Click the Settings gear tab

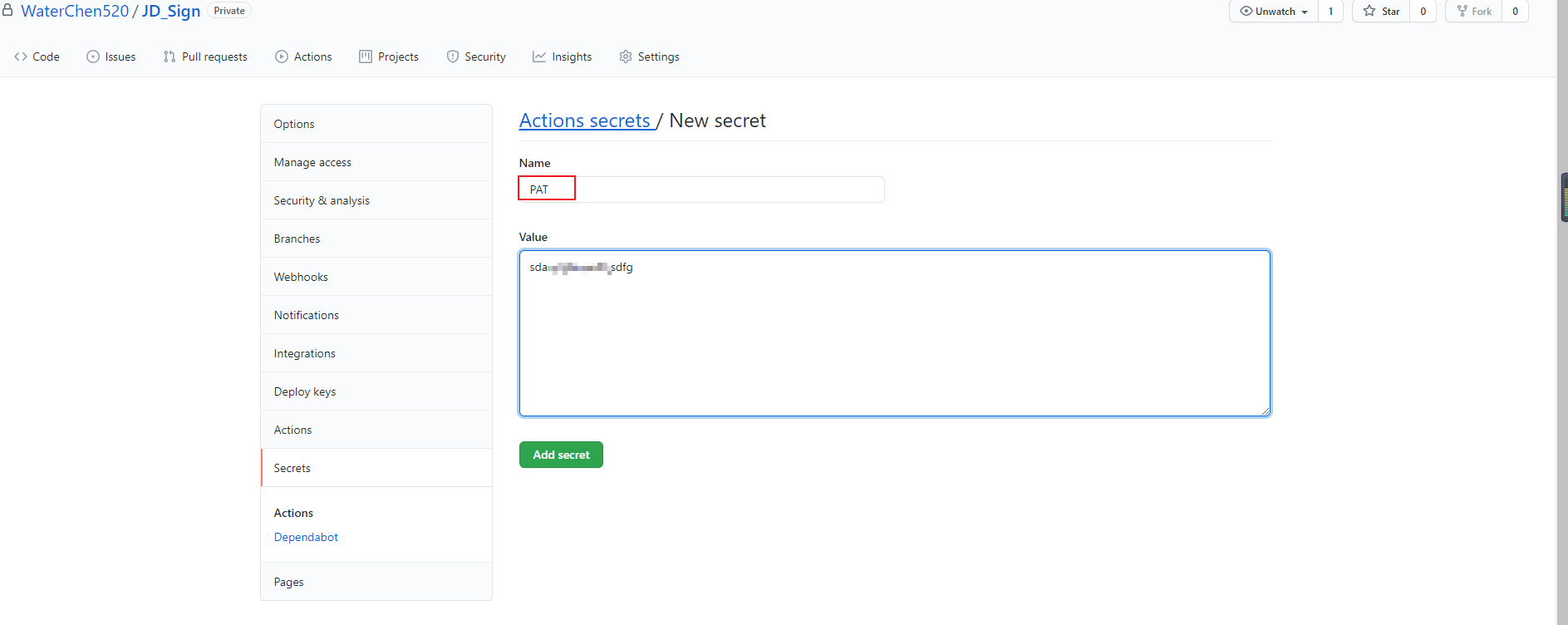649,57
